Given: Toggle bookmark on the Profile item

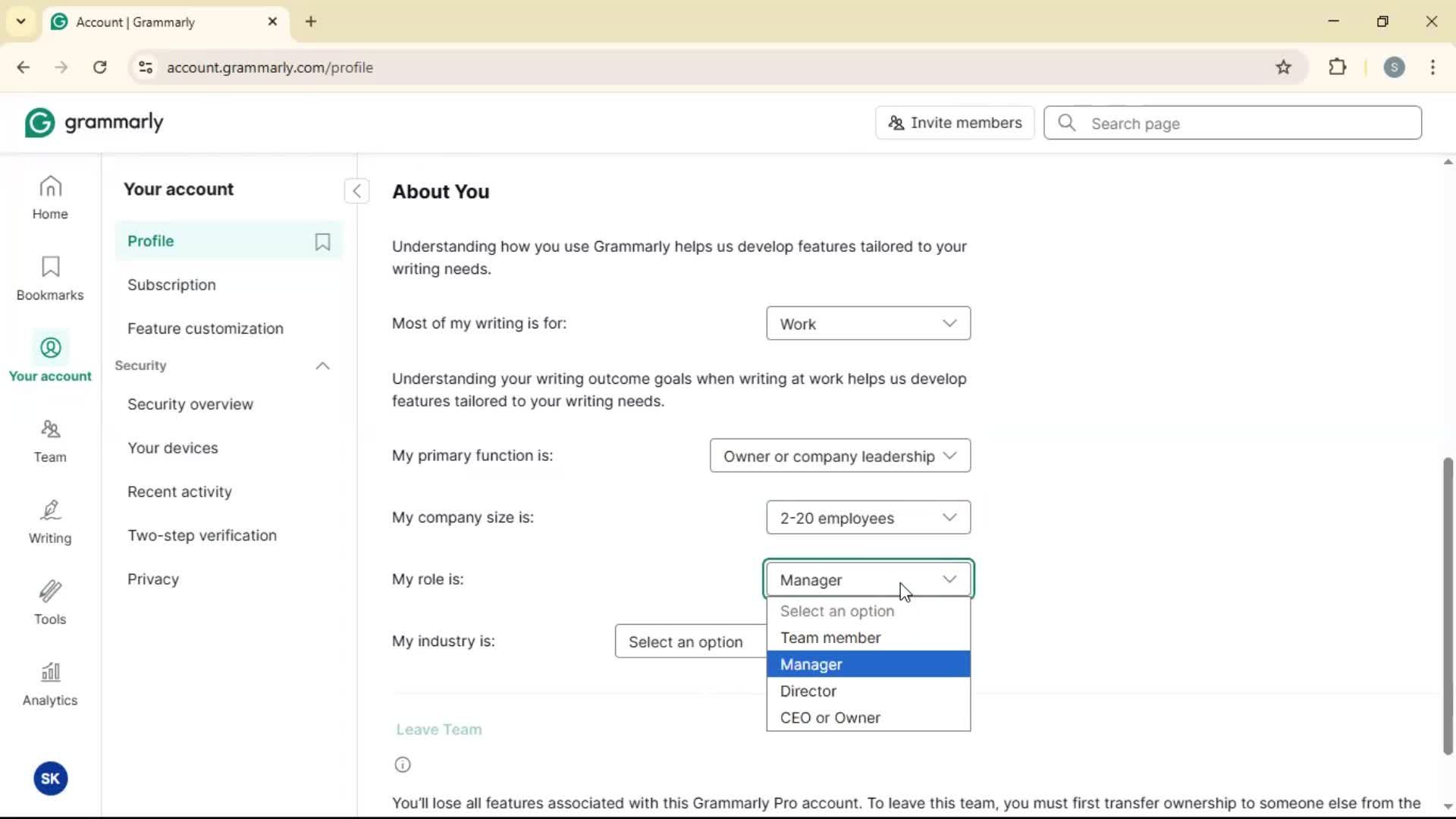Looking at the screenshot, I should (322, 241).
